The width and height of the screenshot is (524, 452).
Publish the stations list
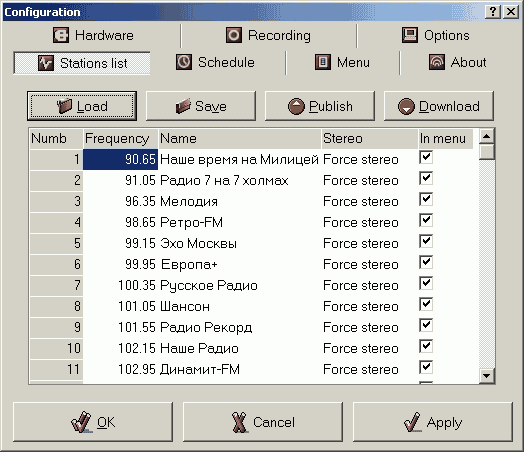[320, 106]
